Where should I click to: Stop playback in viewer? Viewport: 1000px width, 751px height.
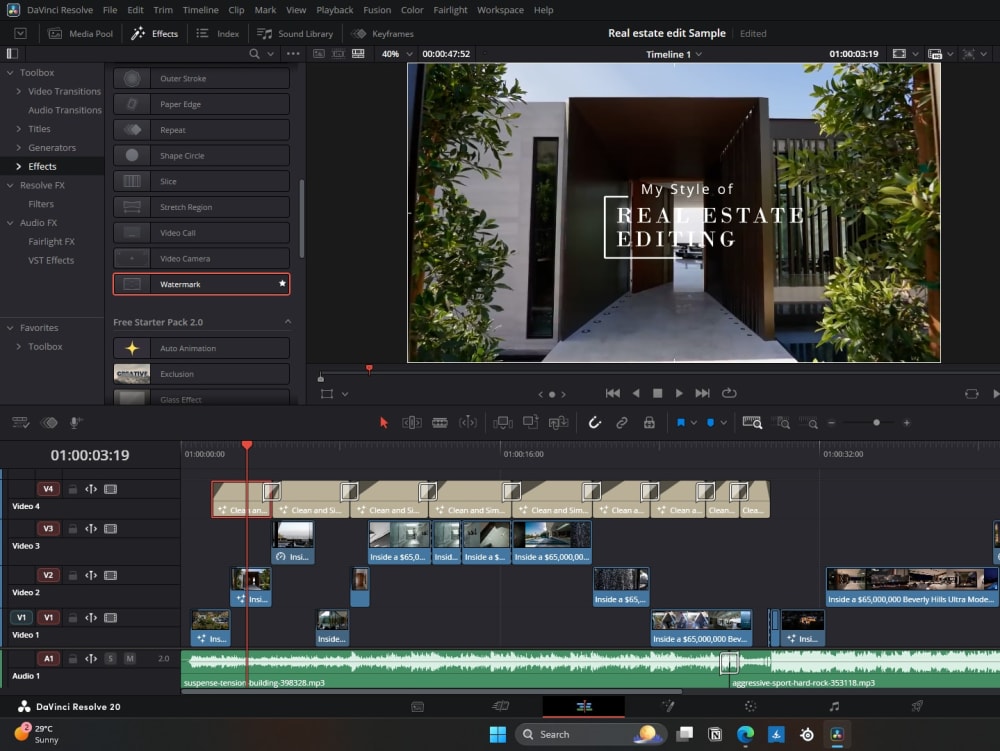pyautogui.click(x=658, y=393)
